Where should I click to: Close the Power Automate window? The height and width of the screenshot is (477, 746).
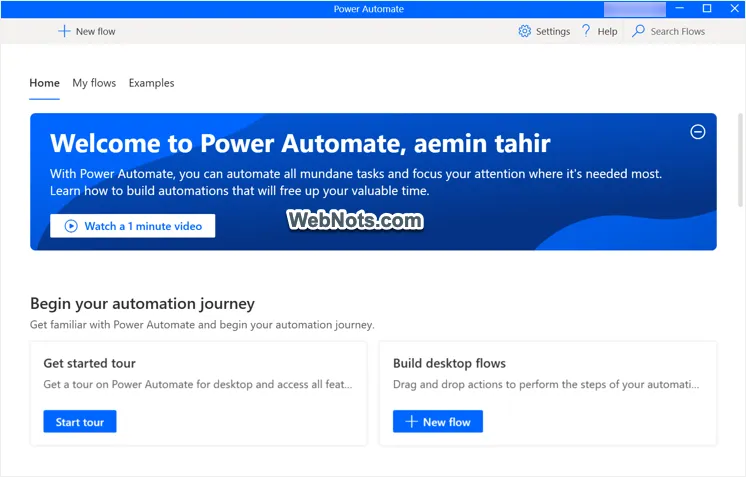(734, 9)
